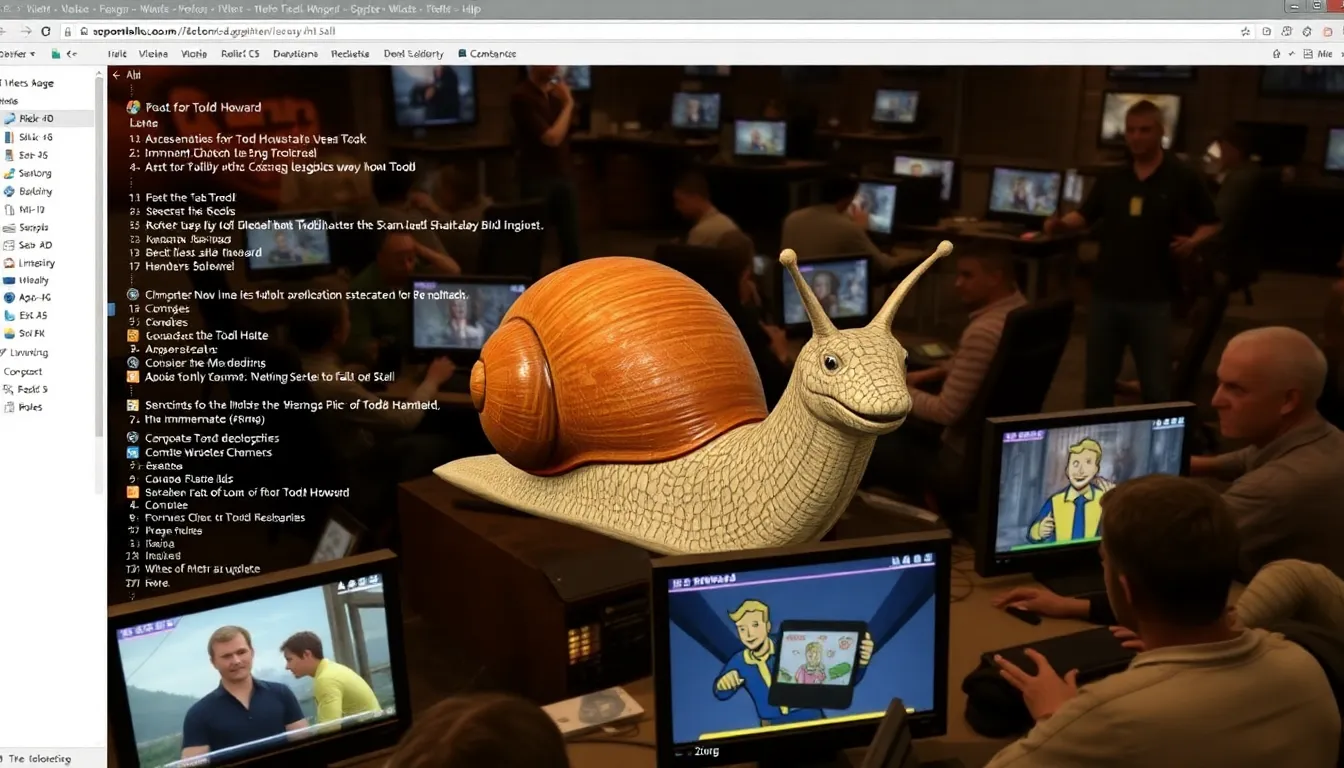Click the icon next to Serlong in sidebar
The height and width of the screenshot is (768, 1344).
click(9, 173)
